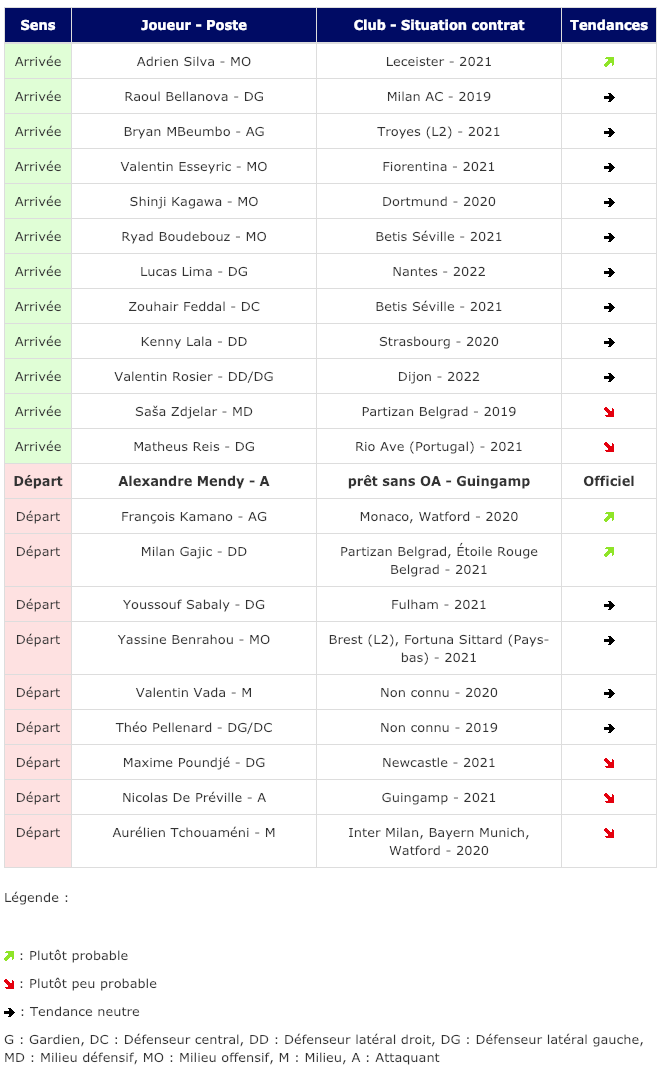Select the bold 'Alexandre Mendy - A' cell
Viewport: 666px width, 1078px height.
tap(194, 481)
